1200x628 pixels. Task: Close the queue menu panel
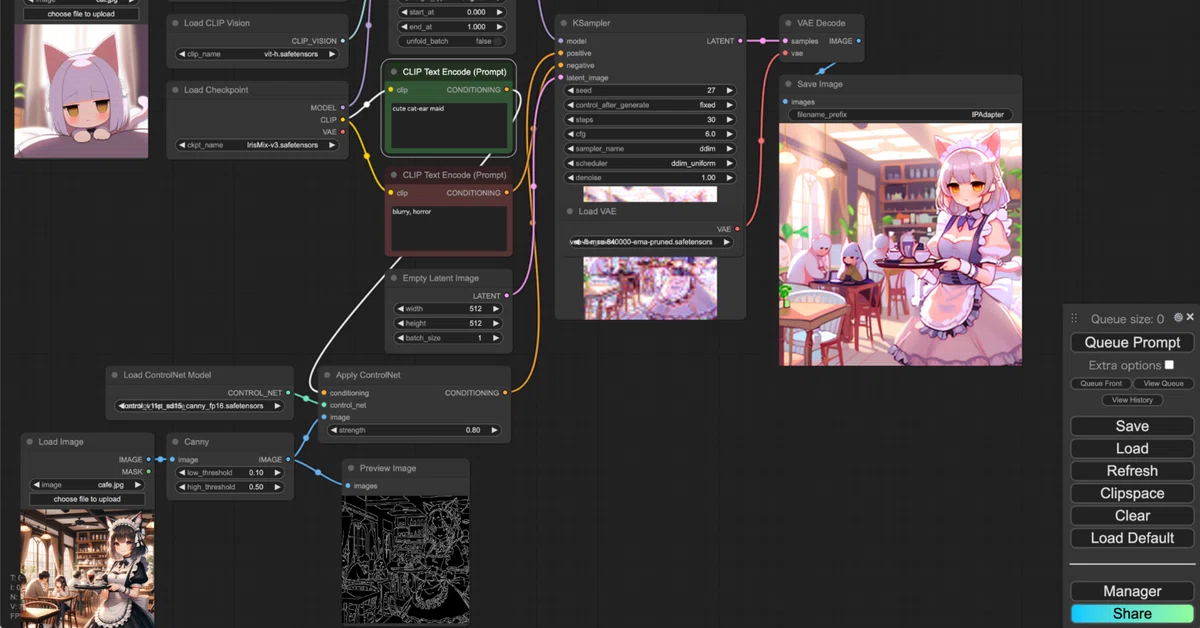click(x=1190, y=318)
